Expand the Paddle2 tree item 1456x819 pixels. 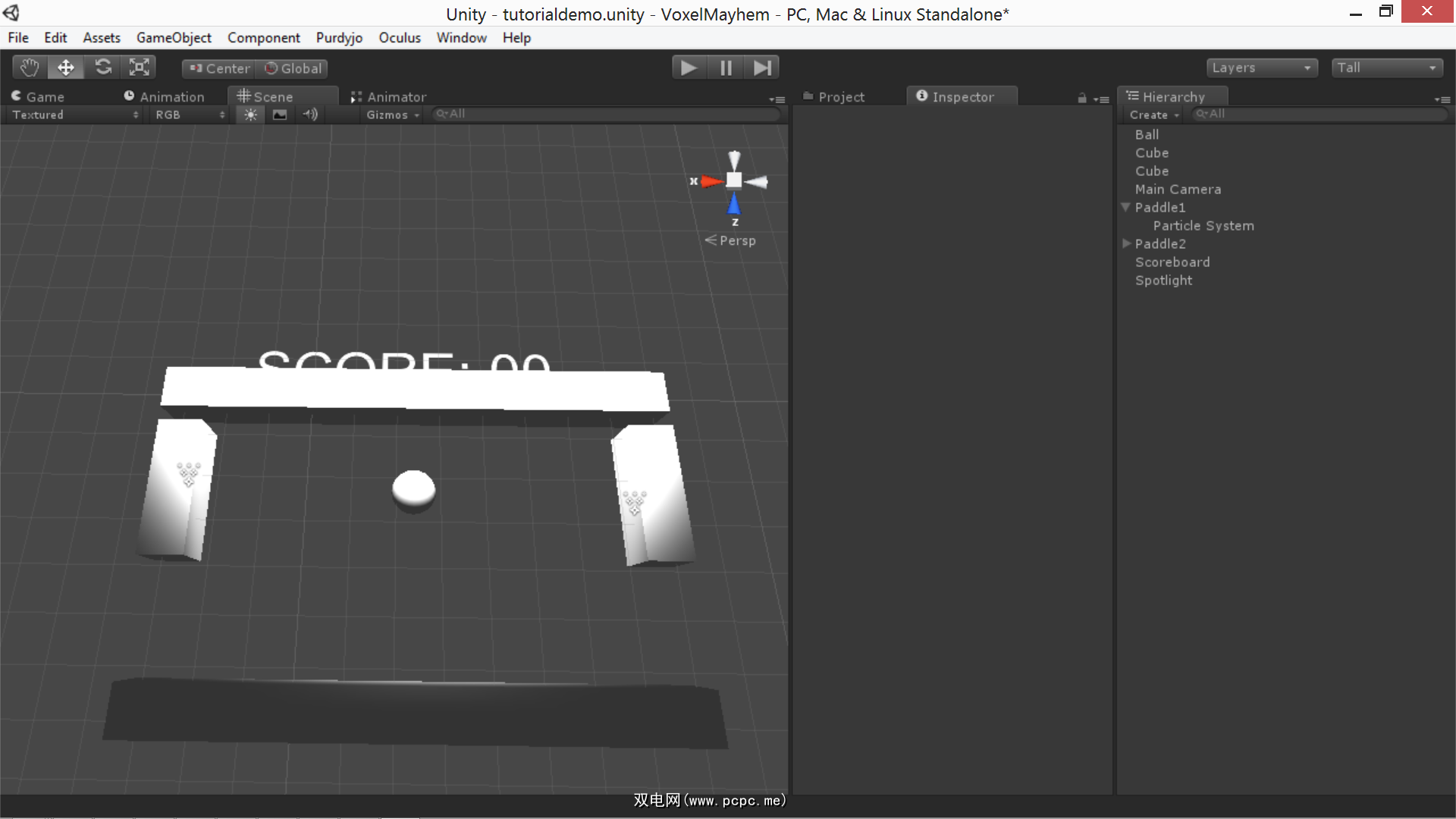pyautogui.click(x=1126, y=243)
